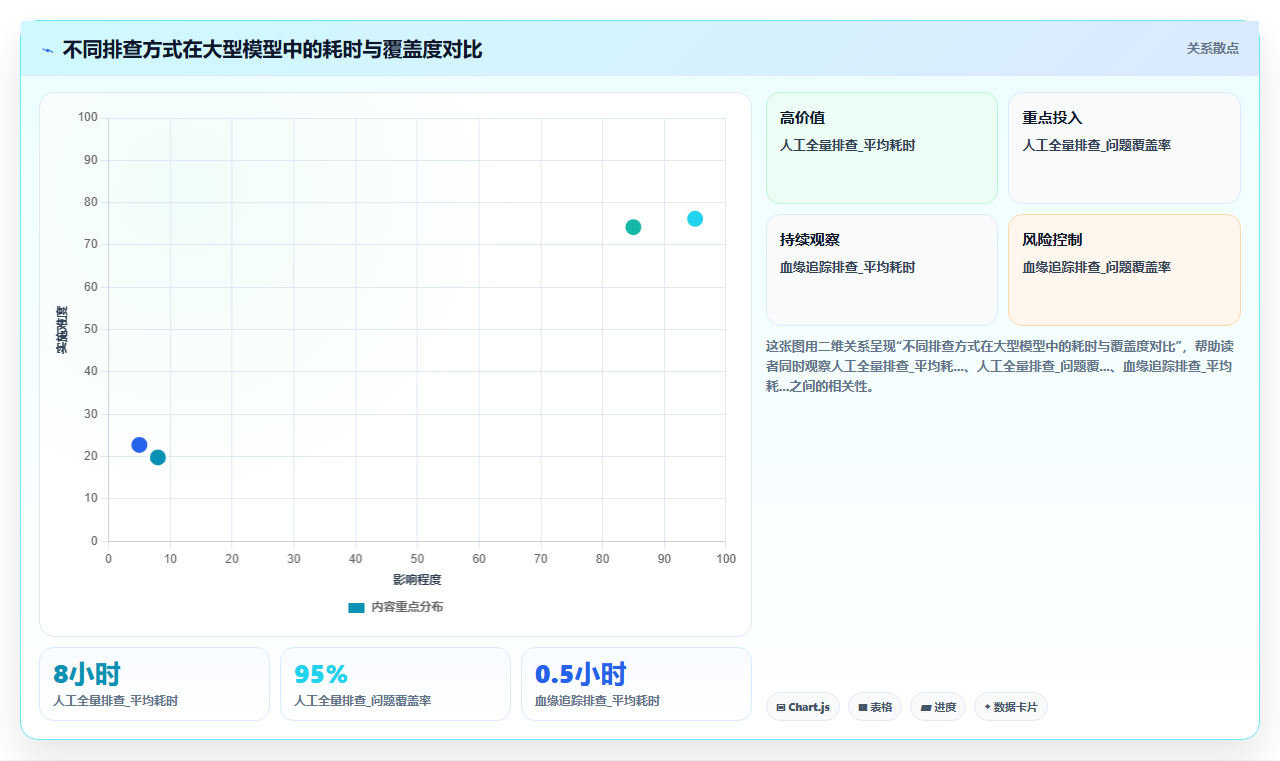Click the 进度 tag icon
The image size is (1280, 761).
(x=926, y=707)
